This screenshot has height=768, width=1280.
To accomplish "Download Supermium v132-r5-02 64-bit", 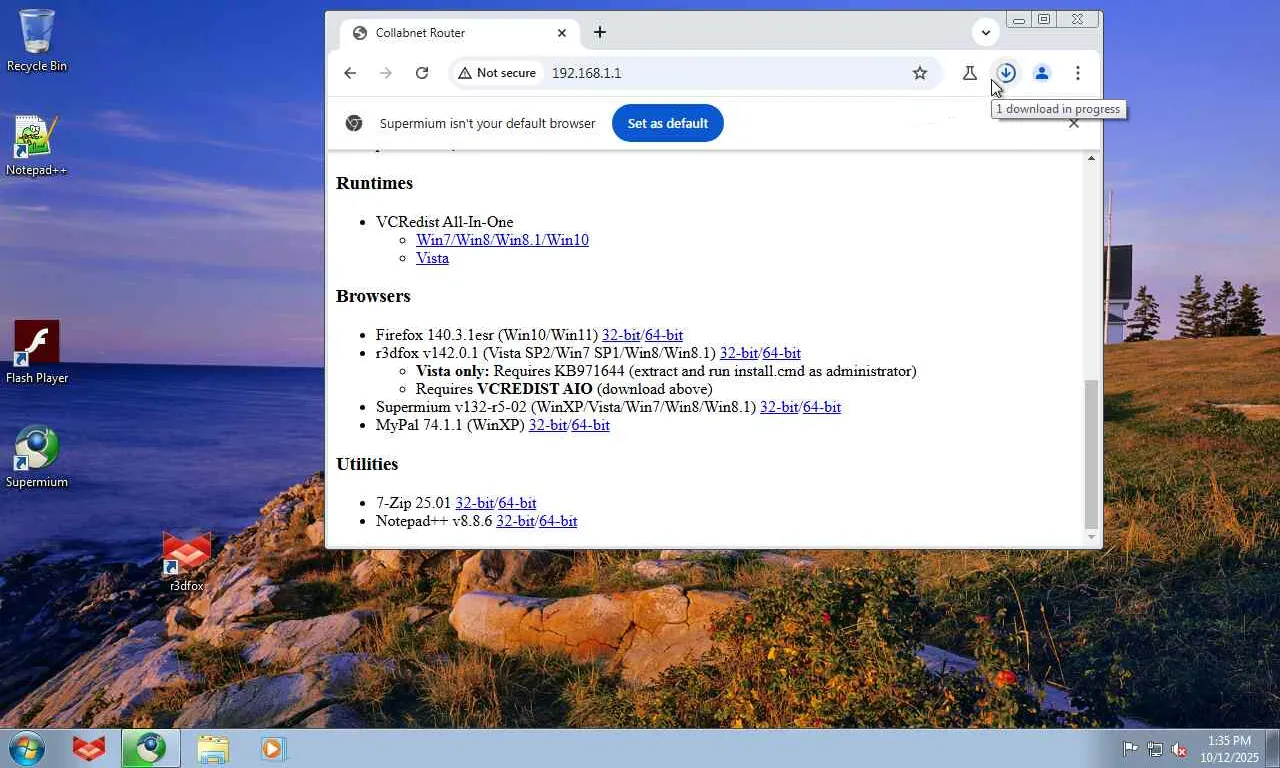I will [x=822, y=407].
